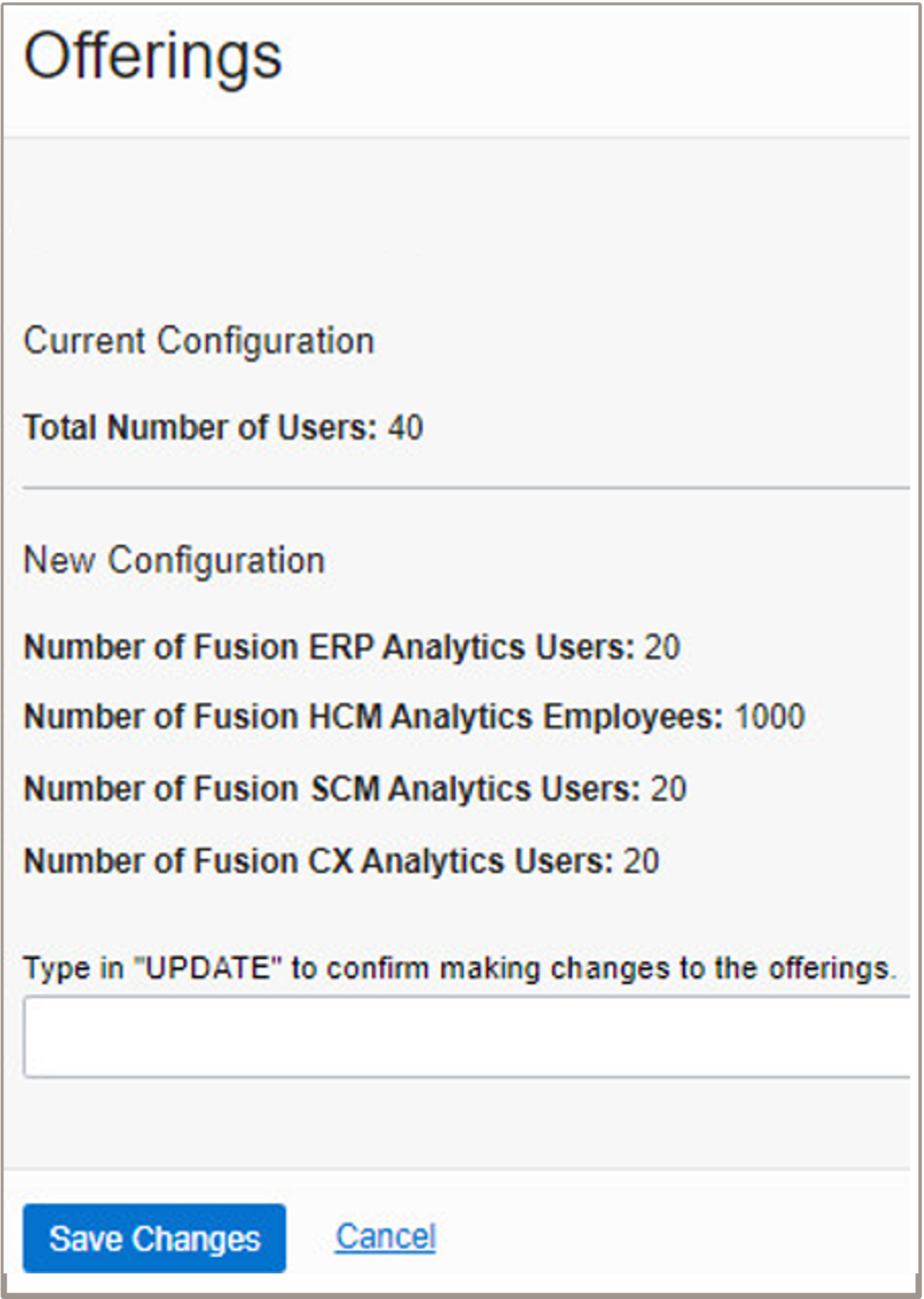Click the New Configuration section heading

[174, 560]
